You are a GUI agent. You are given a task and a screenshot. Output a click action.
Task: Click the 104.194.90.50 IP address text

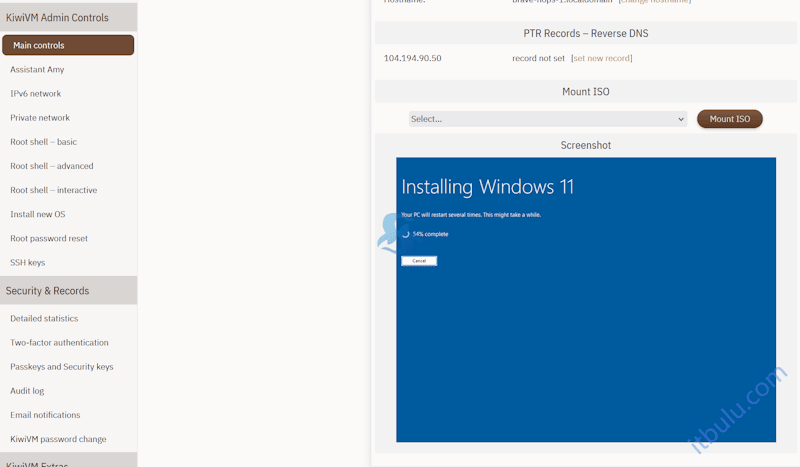(412, 58)
